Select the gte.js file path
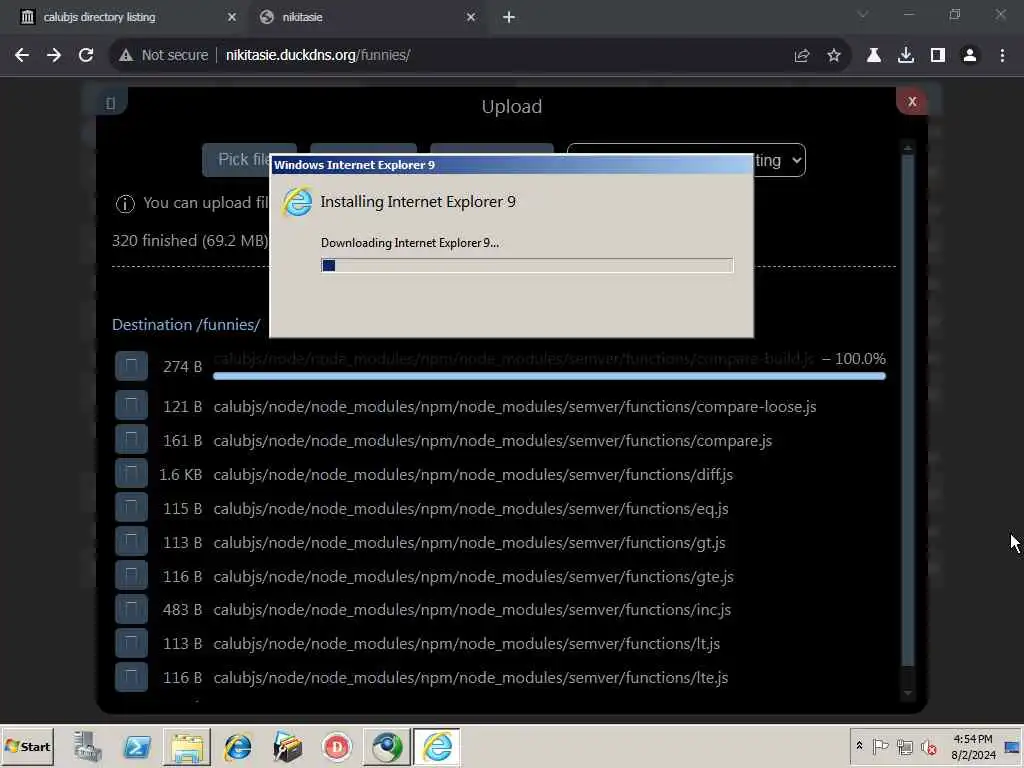This screenshot has width=1024, height=768. [473, 577]
